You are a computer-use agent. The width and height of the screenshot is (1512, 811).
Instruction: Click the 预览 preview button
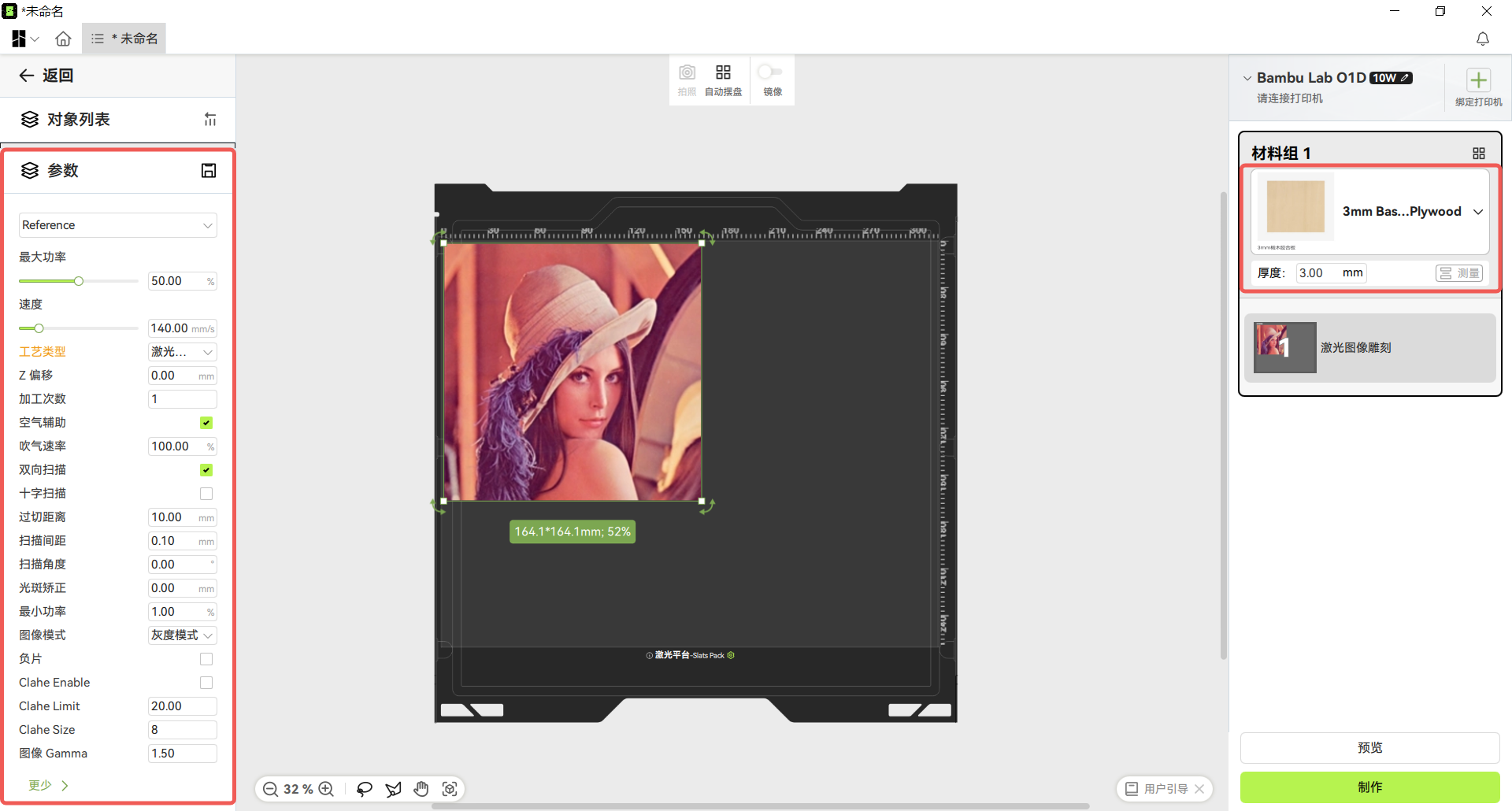1370,748
